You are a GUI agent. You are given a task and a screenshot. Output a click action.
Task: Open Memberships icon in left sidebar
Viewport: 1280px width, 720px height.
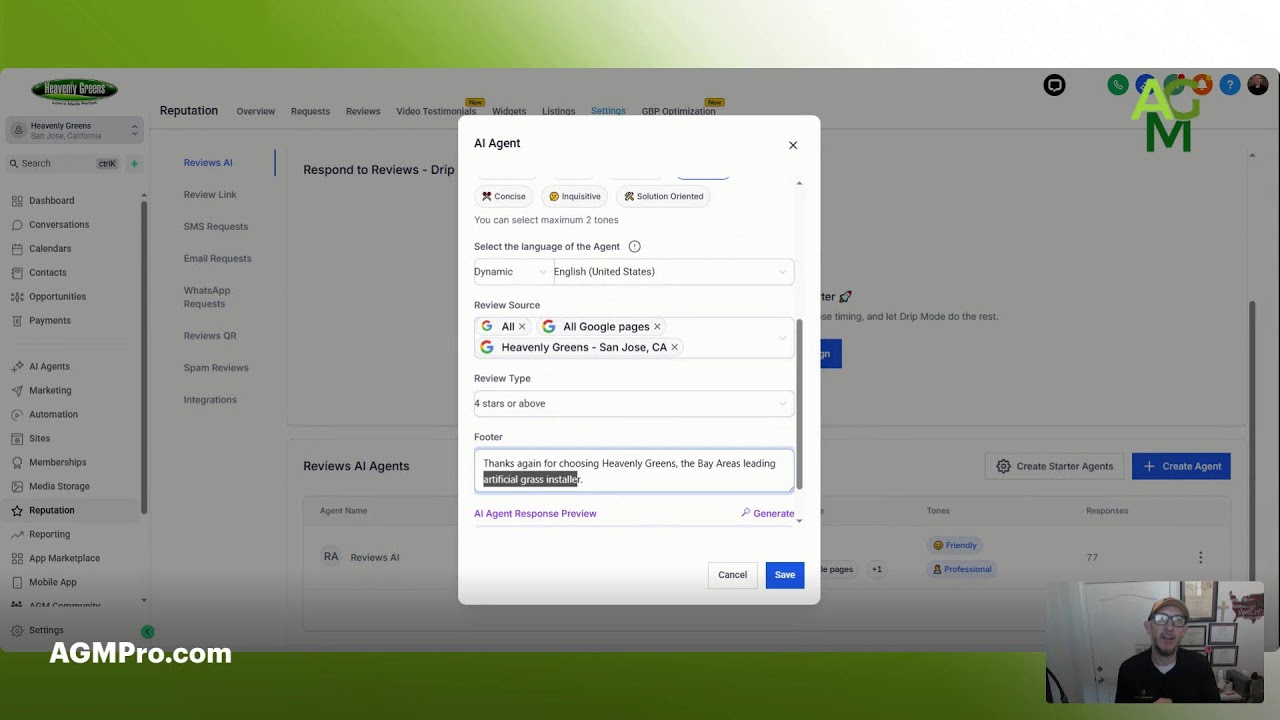click(x=17, y=462)
